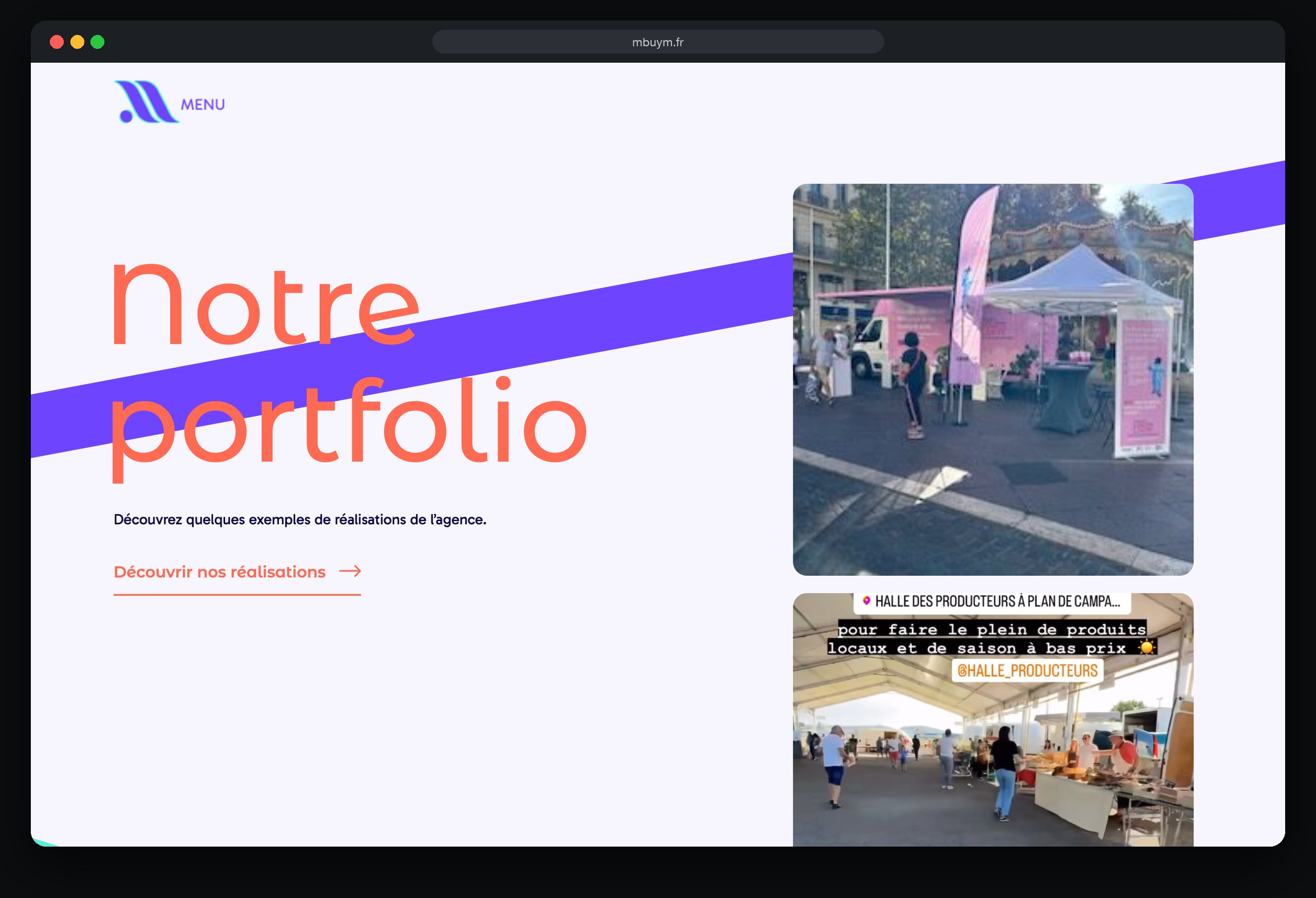This screenshot has width=1316, height=898.
Task: Click the @HALLE_PRODUCTEURS tag sticker
Action: pyautogui.click(x=1027, y=671)
